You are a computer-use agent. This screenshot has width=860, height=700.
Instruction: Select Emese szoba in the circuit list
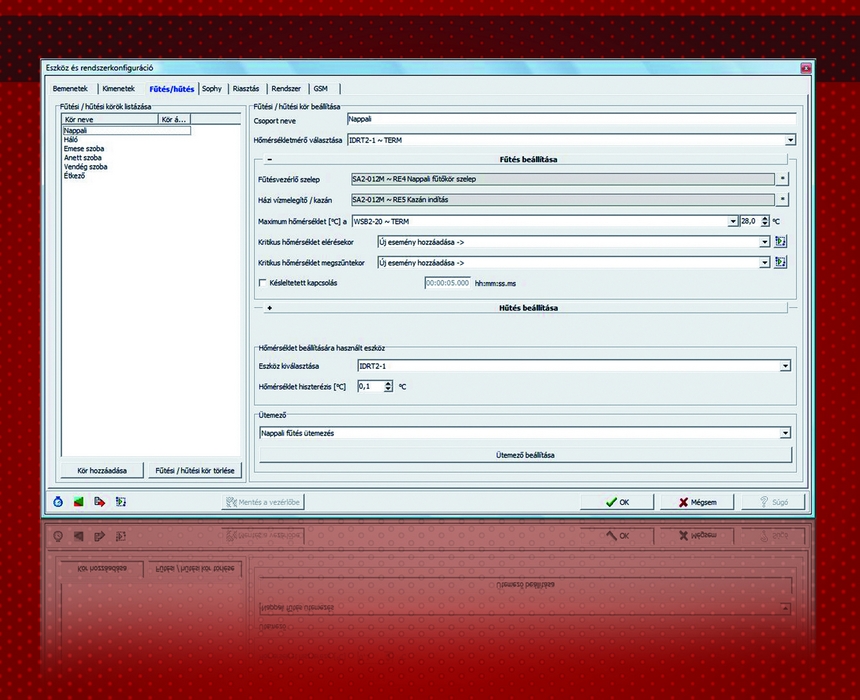(84, 148)
